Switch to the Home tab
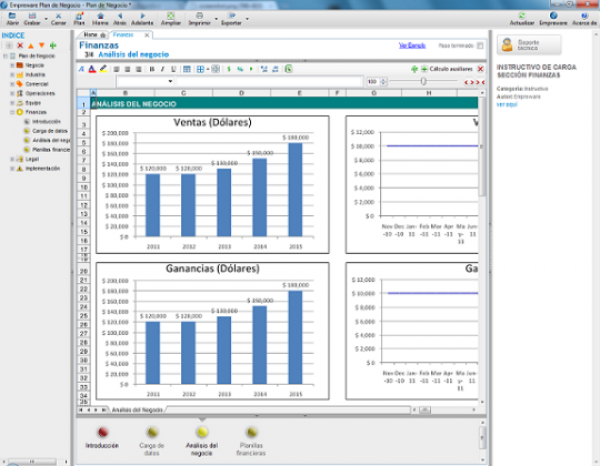The image size is (600, 466). click(94, 35)
